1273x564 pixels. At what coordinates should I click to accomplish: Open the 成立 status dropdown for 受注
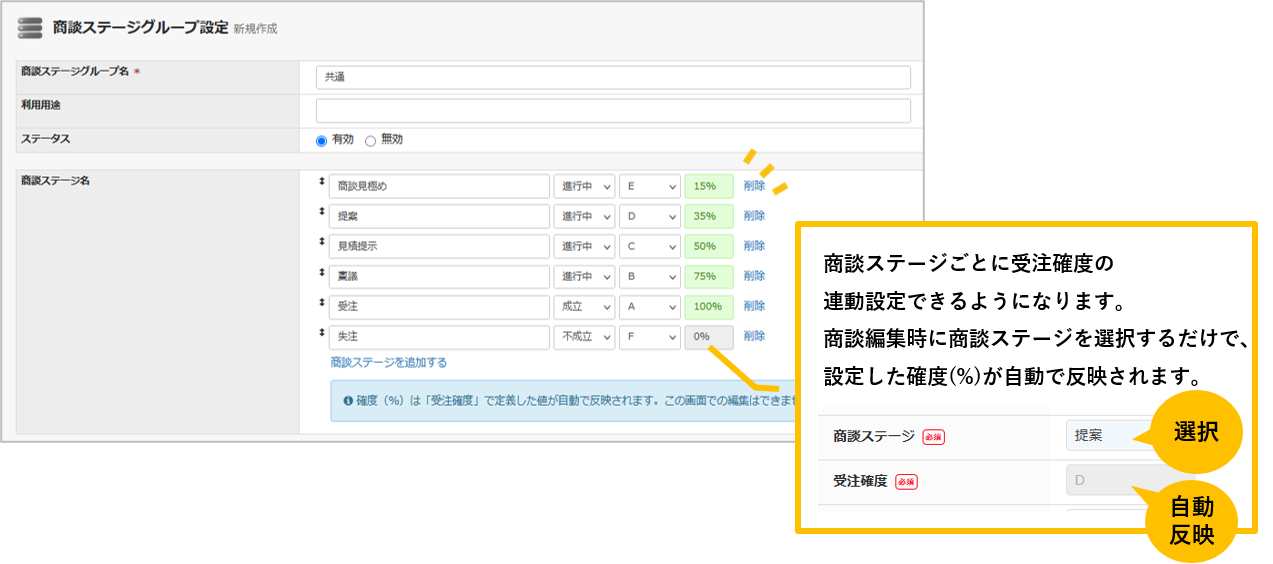[585, 306]
